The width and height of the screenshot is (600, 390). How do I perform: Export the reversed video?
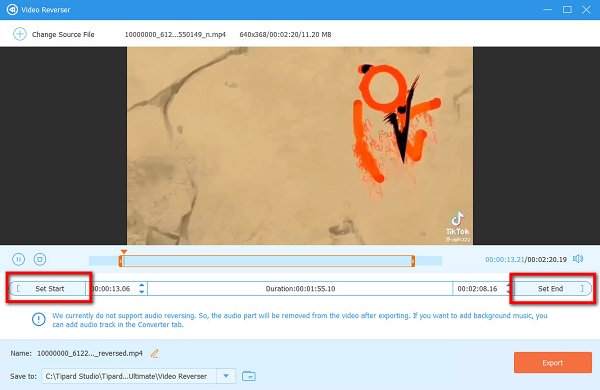[553, 362]
